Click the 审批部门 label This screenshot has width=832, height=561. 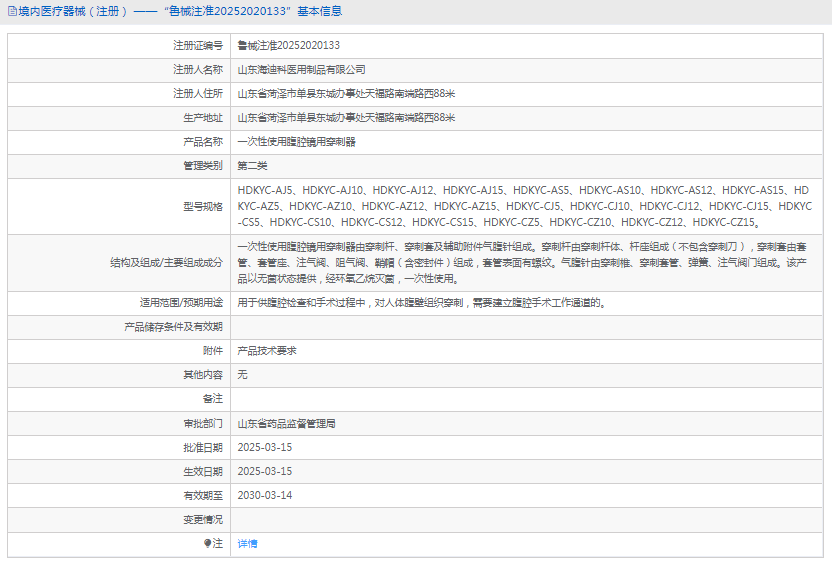click(203, 424)
